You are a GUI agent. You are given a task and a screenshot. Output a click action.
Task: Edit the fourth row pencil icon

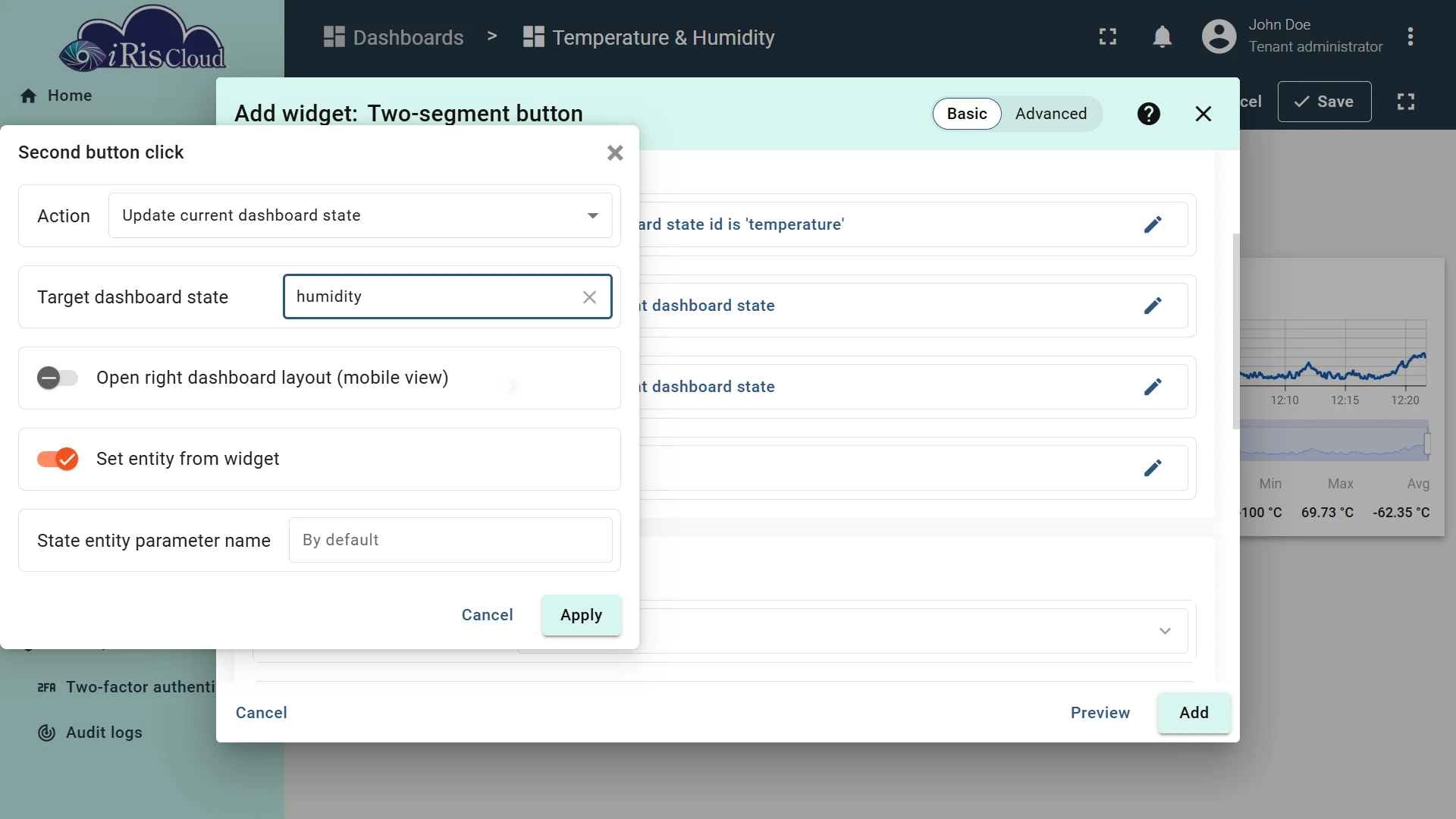(1153, 468)
